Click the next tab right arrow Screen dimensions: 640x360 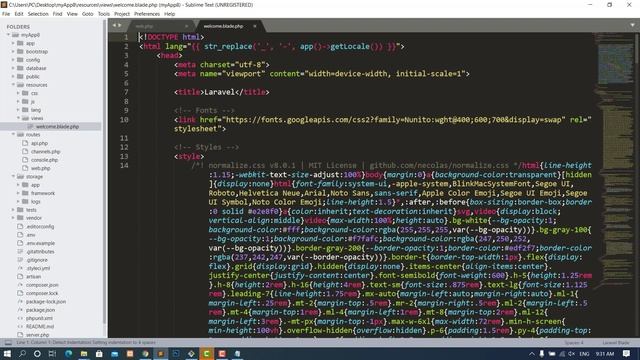pos(120,25)
